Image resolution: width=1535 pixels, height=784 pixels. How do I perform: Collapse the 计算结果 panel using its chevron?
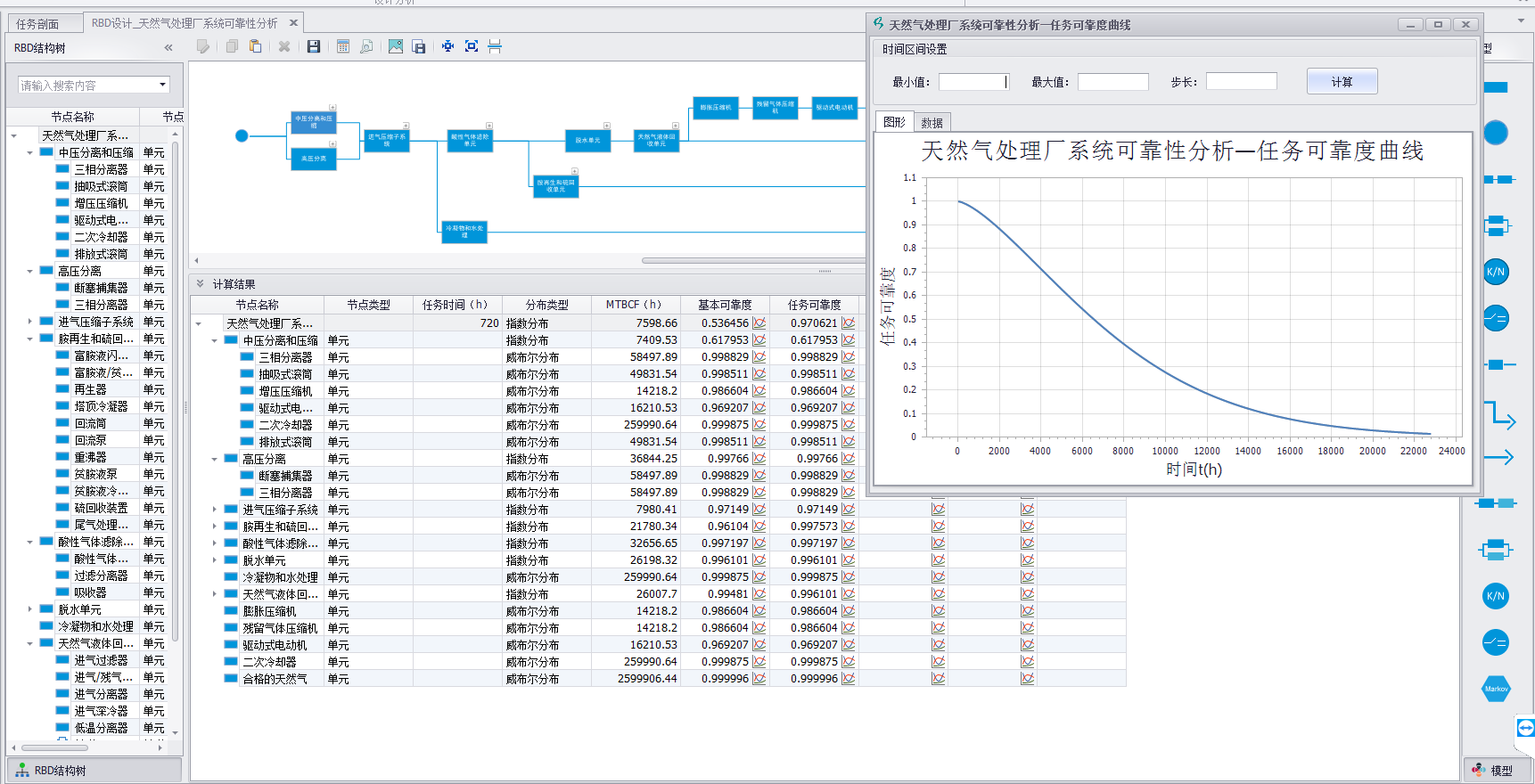(x=200, y=284)
